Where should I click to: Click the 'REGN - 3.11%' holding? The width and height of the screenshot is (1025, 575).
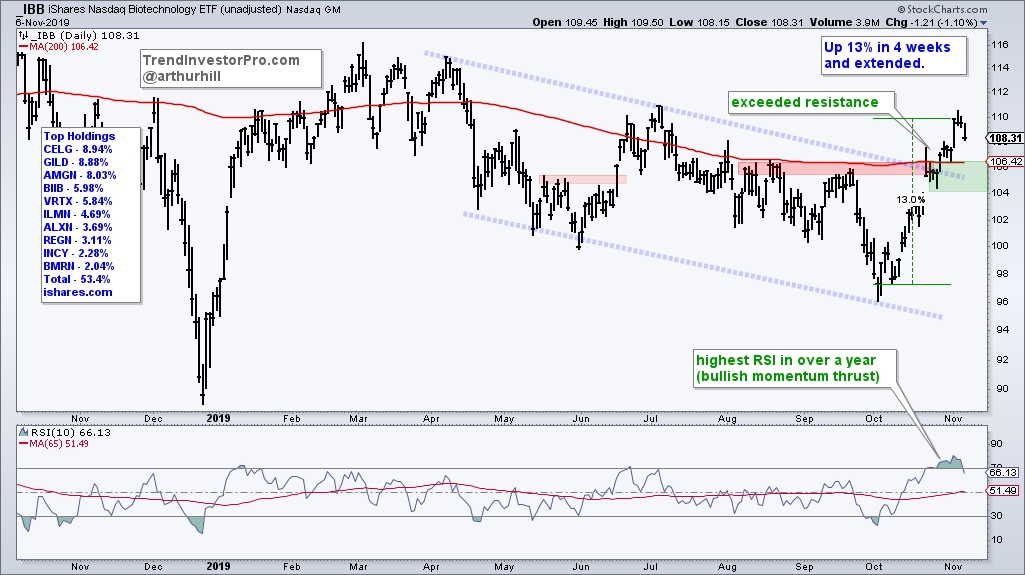coord(77,240)
